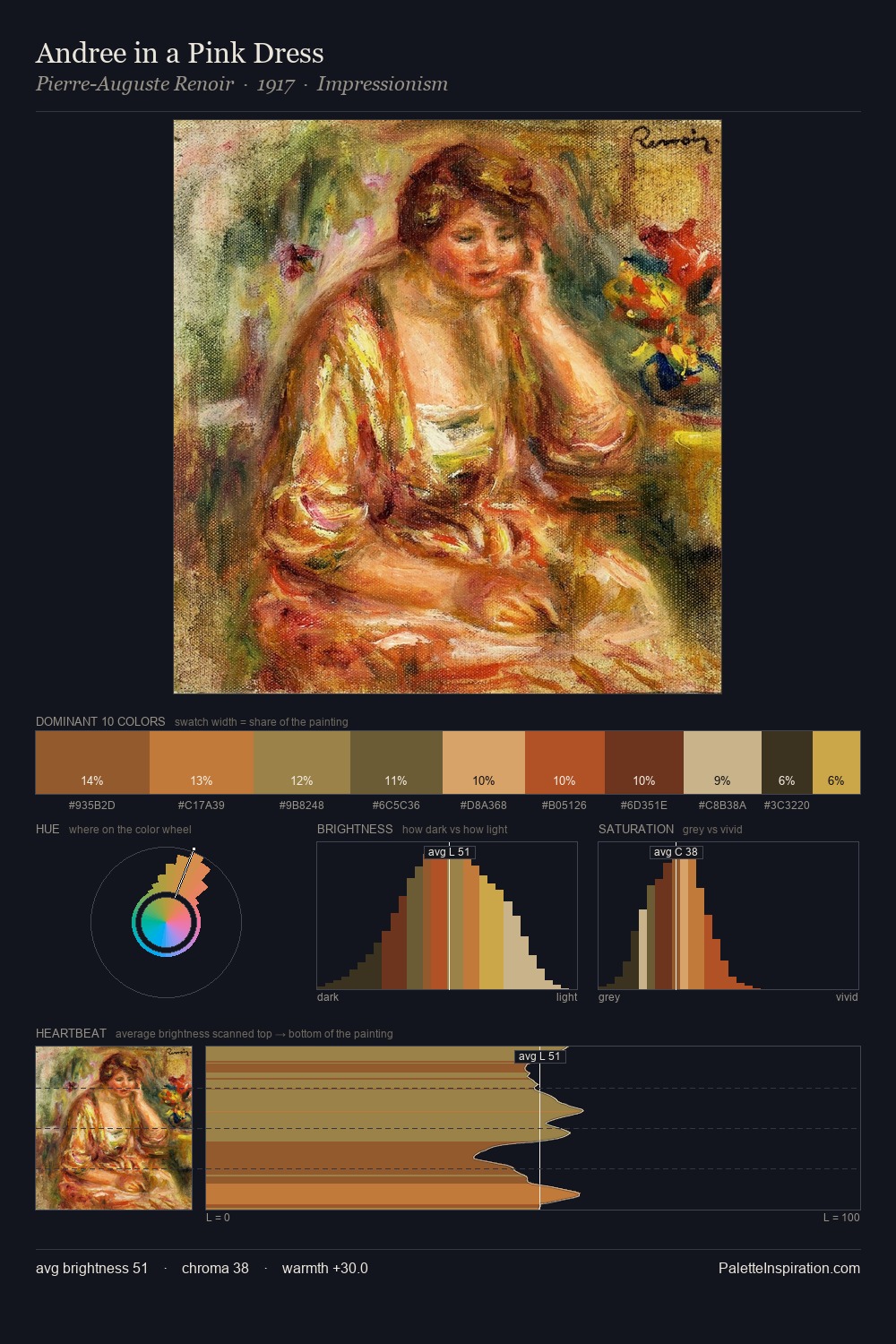Image resolution: width=896 pixels, height=1344 pixels.
Task: Pick the #6D351E dark brown swatch
Action: coord(644,762)
